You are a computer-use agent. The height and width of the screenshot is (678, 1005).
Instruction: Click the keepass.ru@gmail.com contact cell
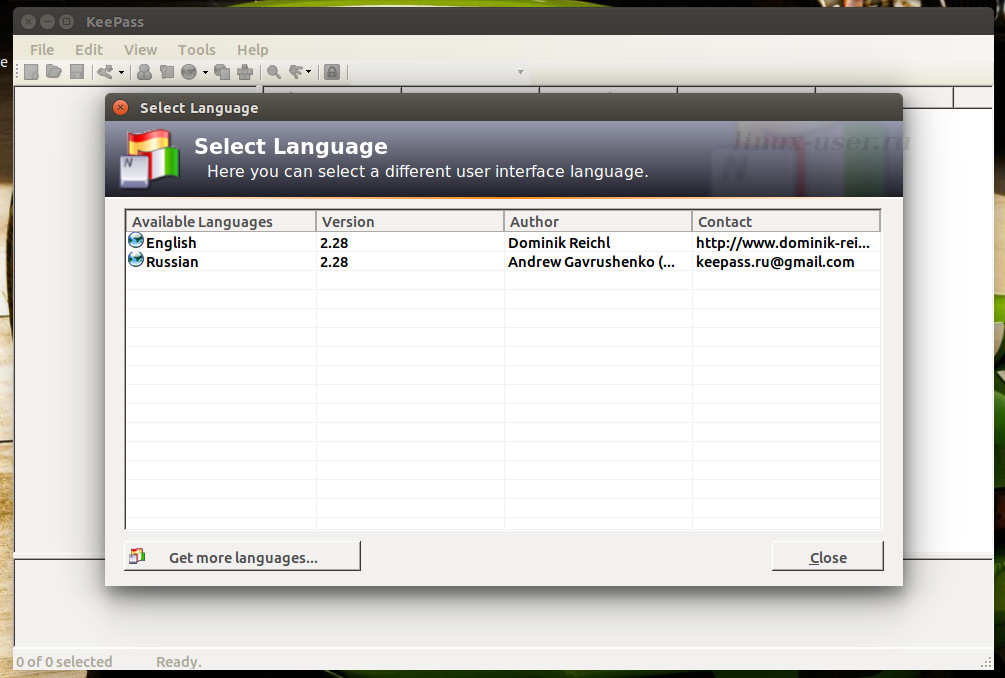pos(775,261)
